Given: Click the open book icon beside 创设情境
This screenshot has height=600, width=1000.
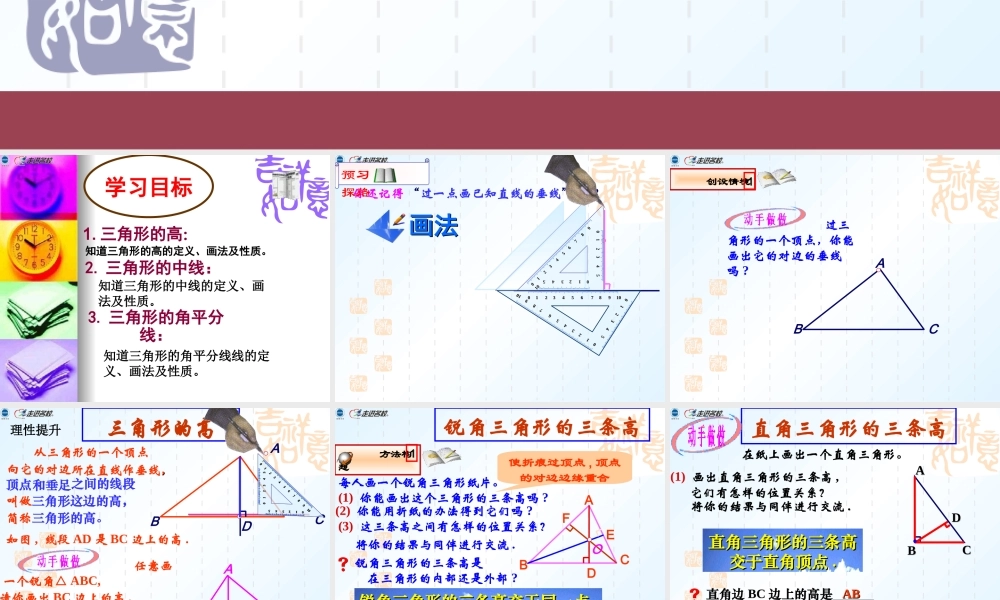Looking at the screenshot, I should coord(777,178).
